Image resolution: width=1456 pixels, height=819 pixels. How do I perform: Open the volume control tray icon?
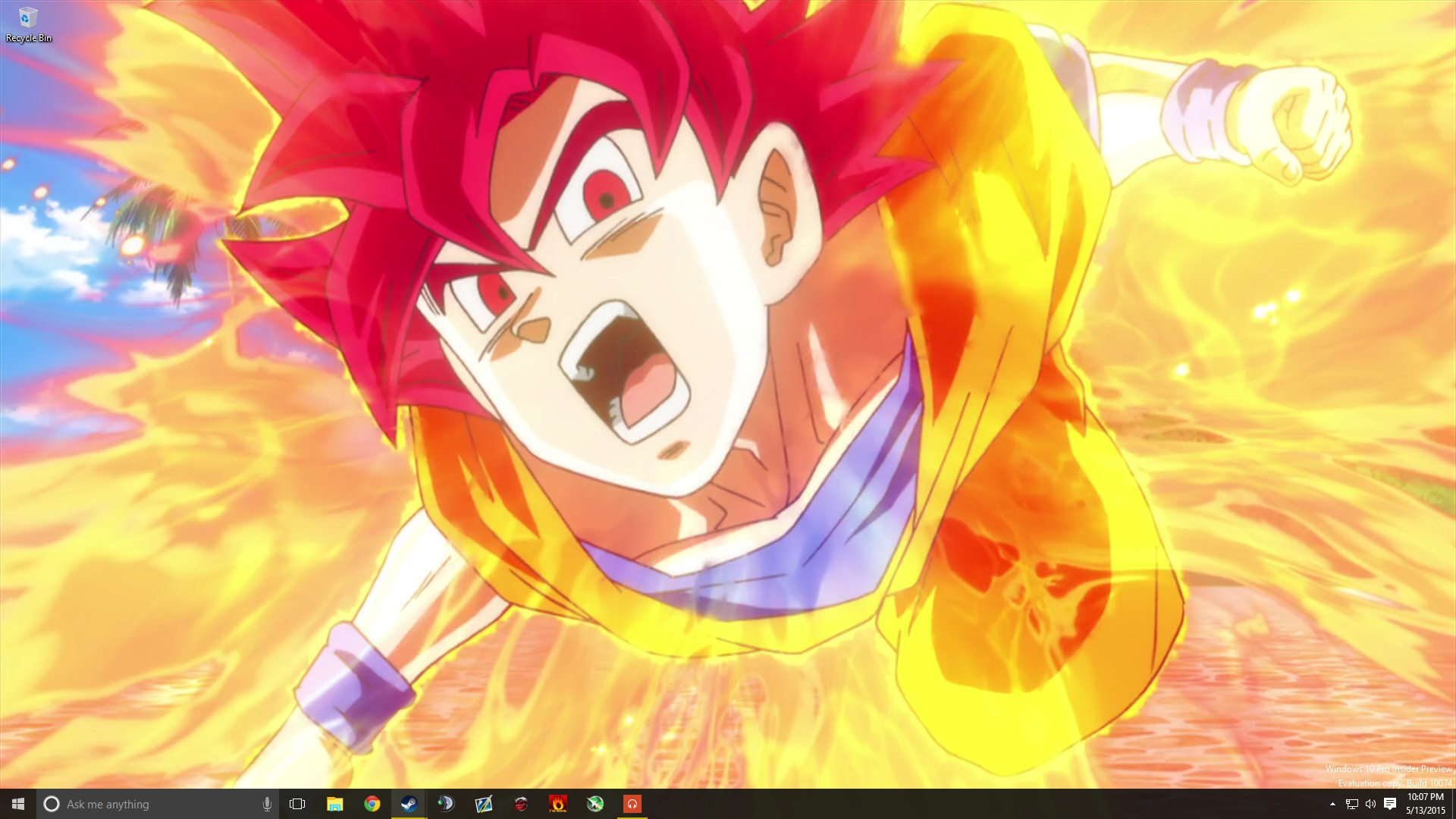click(1370, 804)
